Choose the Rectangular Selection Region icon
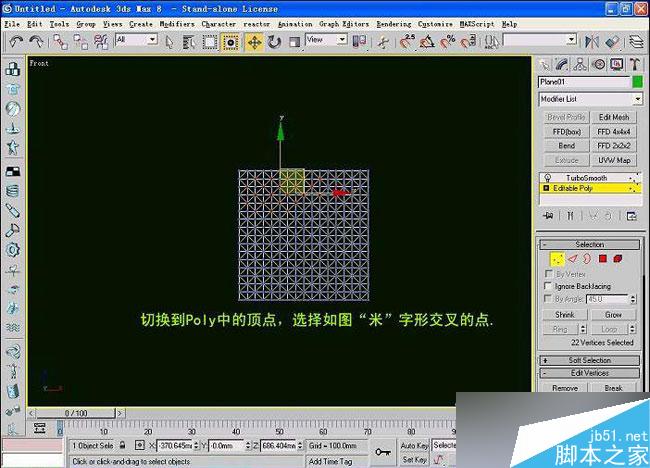This screenshot has width=650, height=468. [x=210, y=42]
